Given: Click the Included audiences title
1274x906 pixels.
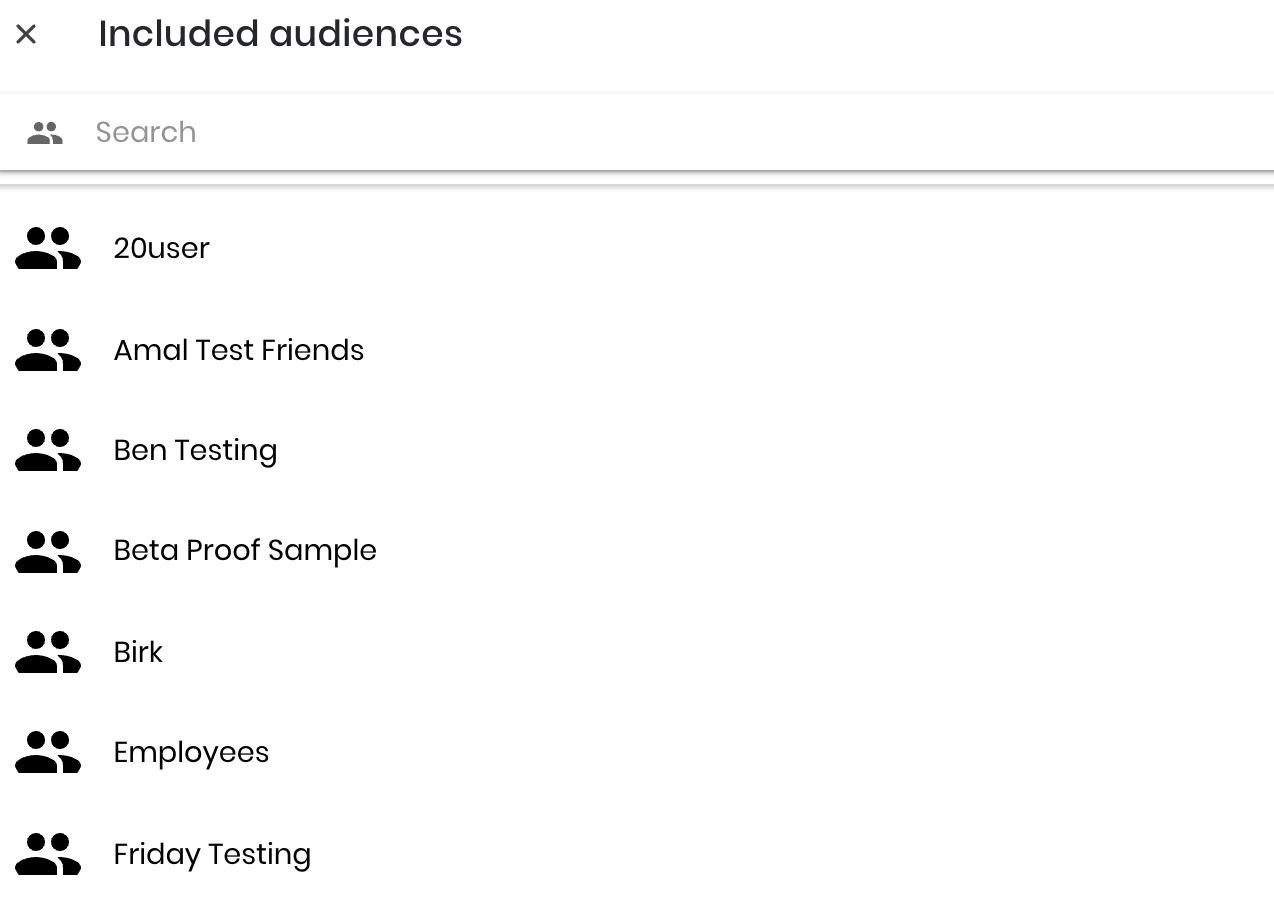Looking at the screenshot, I should tap(280, 34).
